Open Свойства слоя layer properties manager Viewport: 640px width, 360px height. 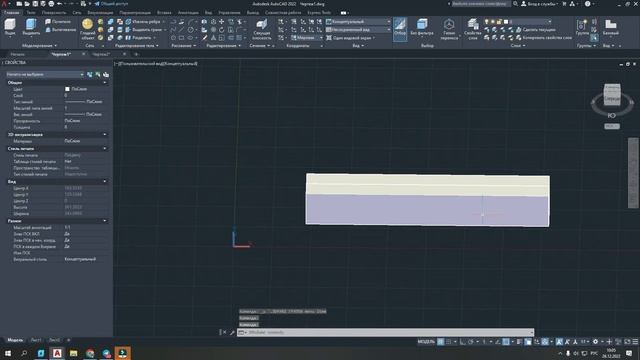pyautogui.click(x=473, y=29)
